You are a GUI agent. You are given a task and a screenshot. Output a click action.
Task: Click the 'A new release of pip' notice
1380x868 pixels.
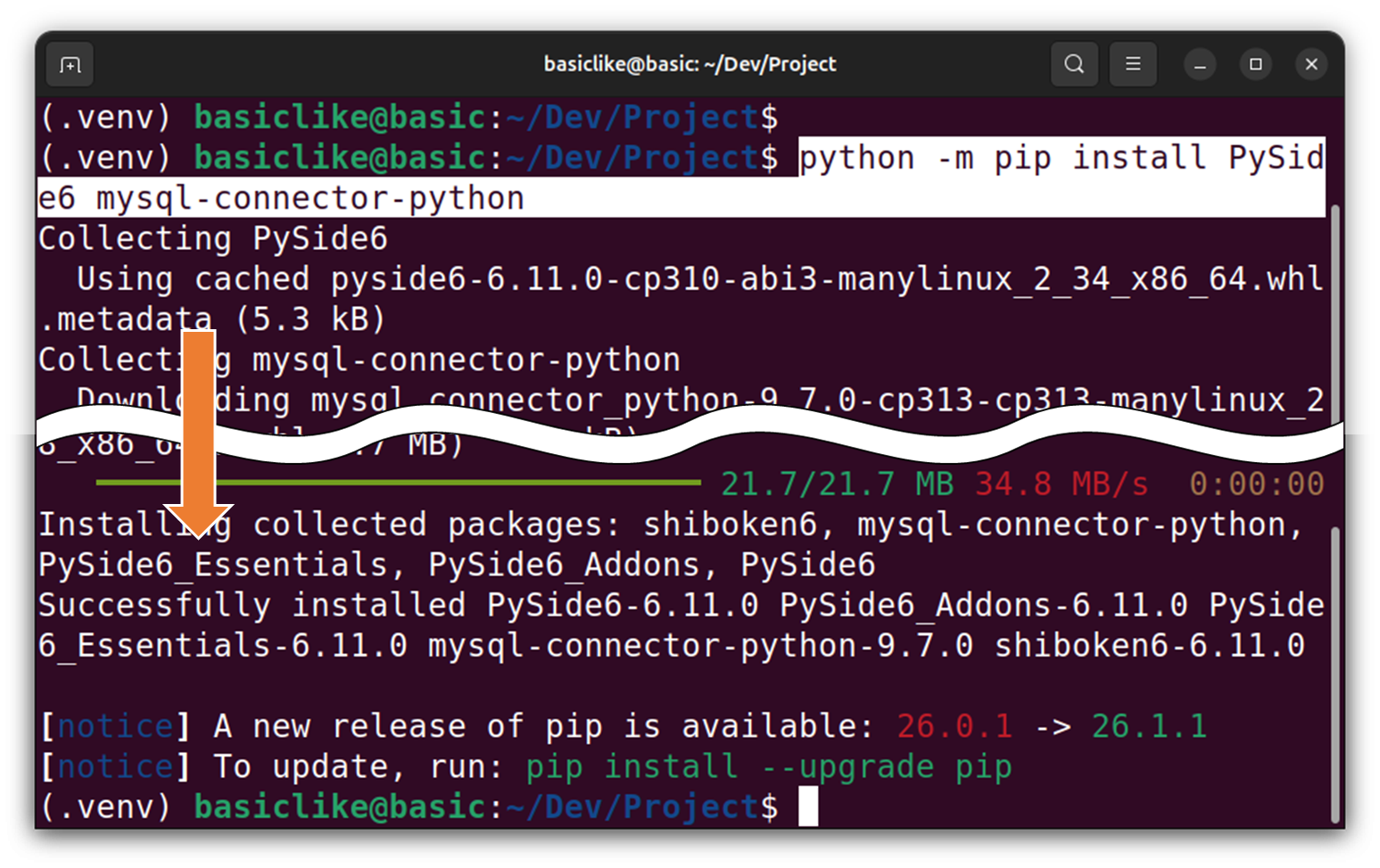pos(544,727)
